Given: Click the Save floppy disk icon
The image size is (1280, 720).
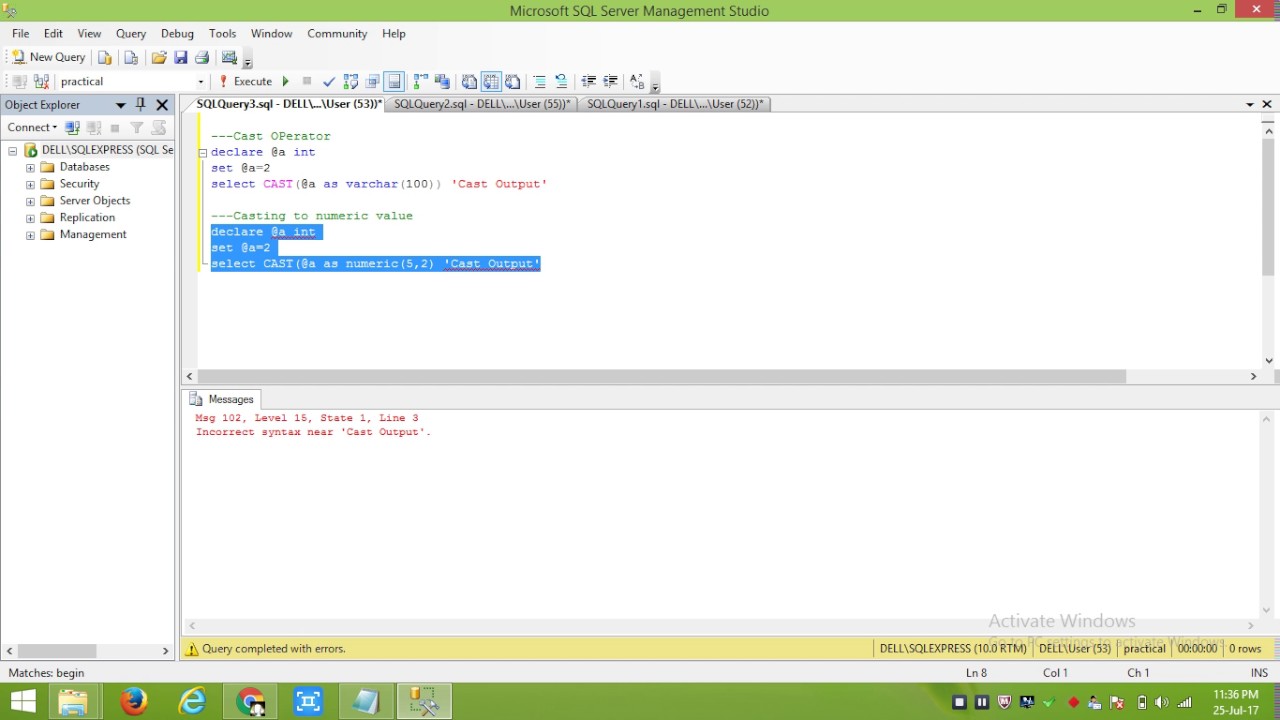Looking at the screenshot, I should pos(181,57).
